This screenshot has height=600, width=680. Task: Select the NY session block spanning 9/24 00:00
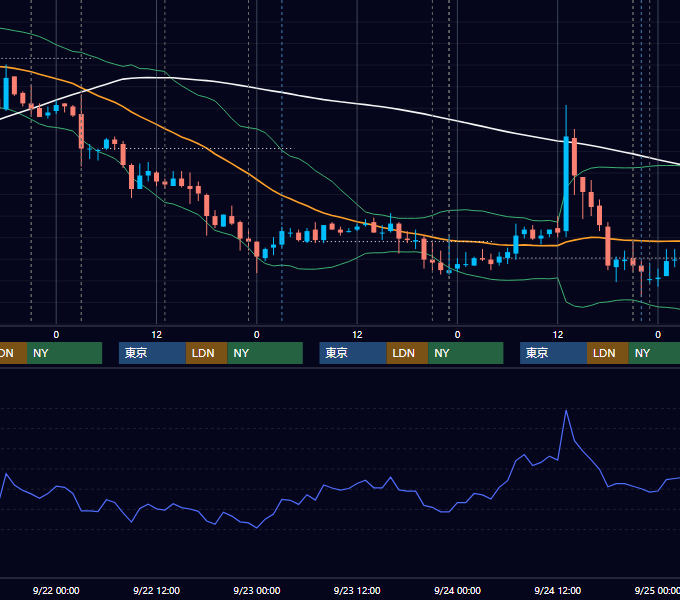click(x=466, y=353)
